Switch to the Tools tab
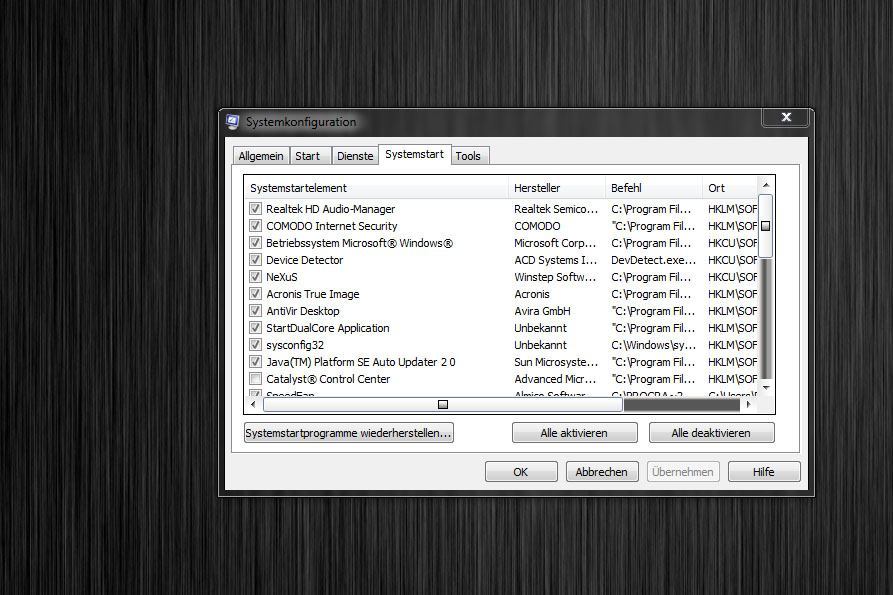This screenshot has width=893, height=595. click(x=469, y=156)
